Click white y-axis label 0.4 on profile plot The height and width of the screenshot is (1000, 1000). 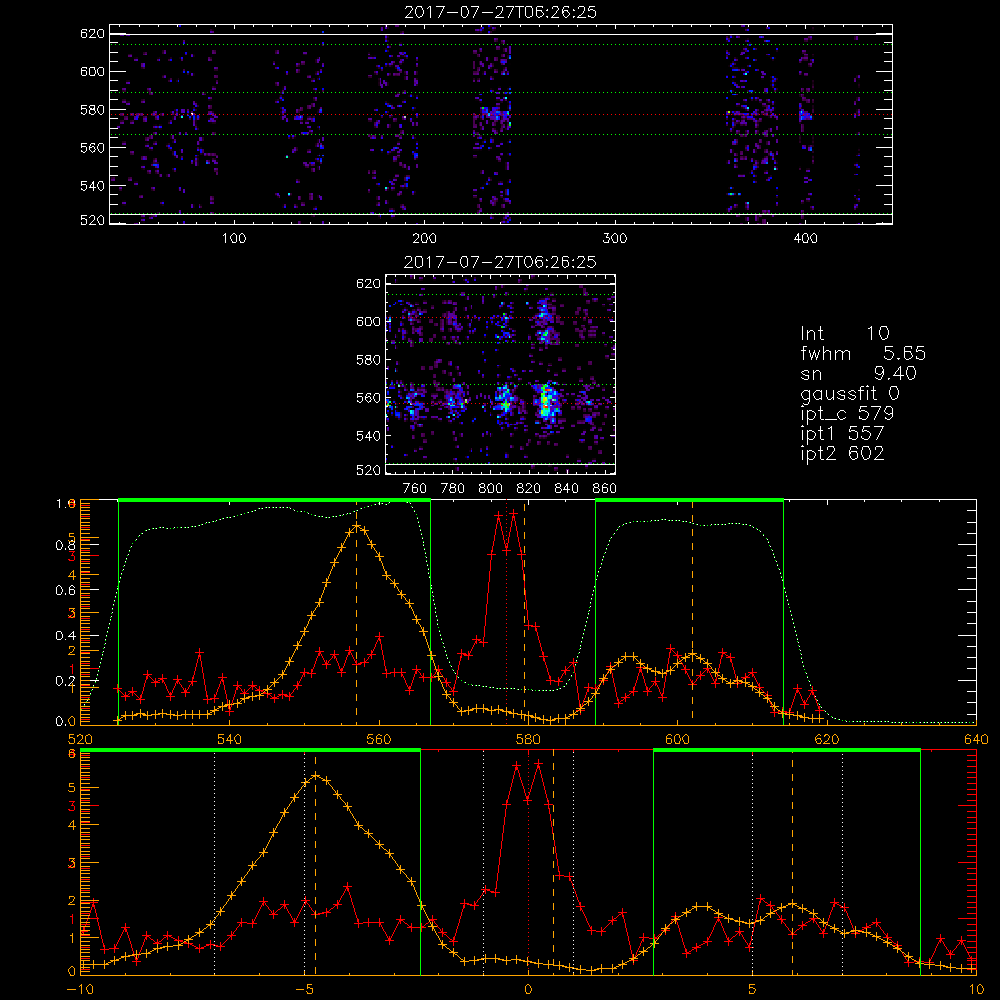tap(65, 636)
